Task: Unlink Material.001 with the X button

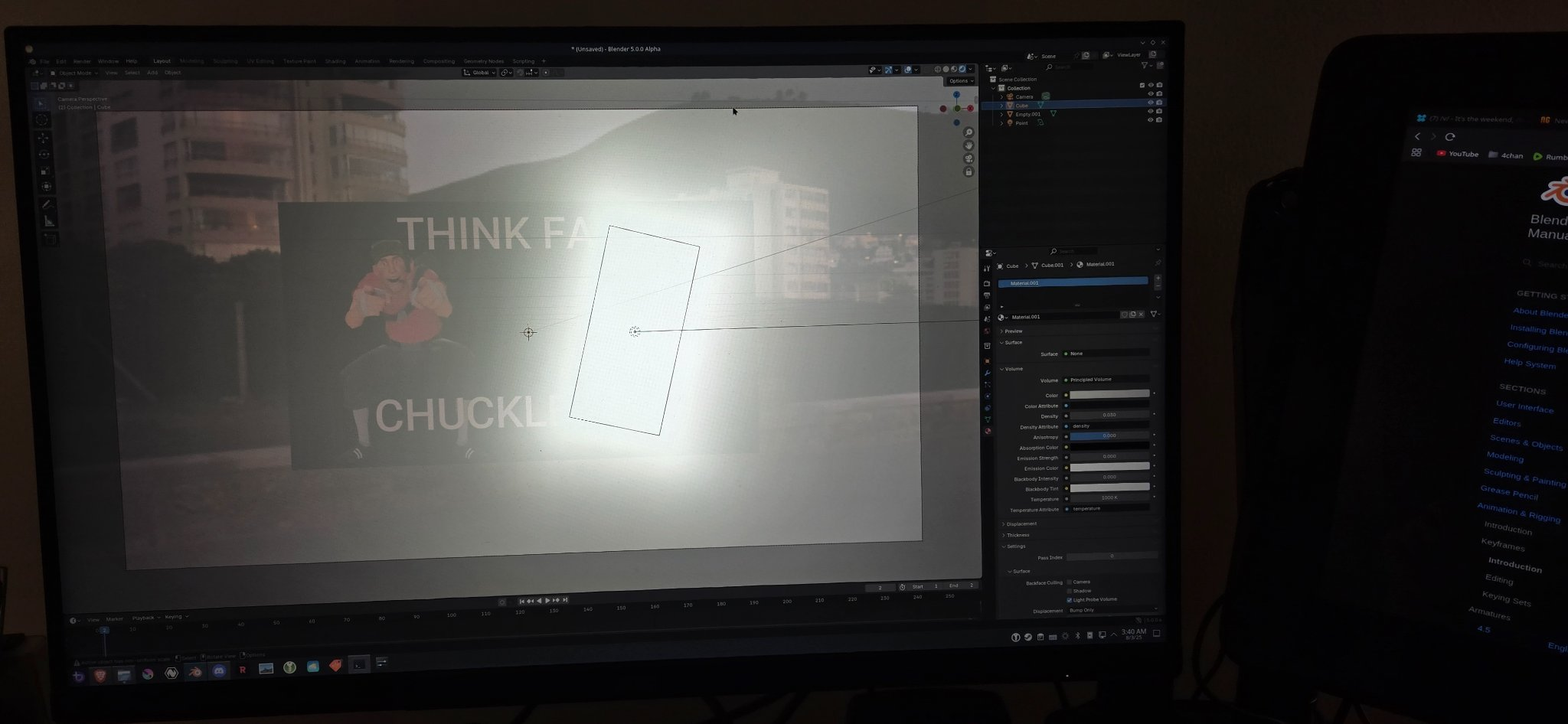Action: 1141,315
